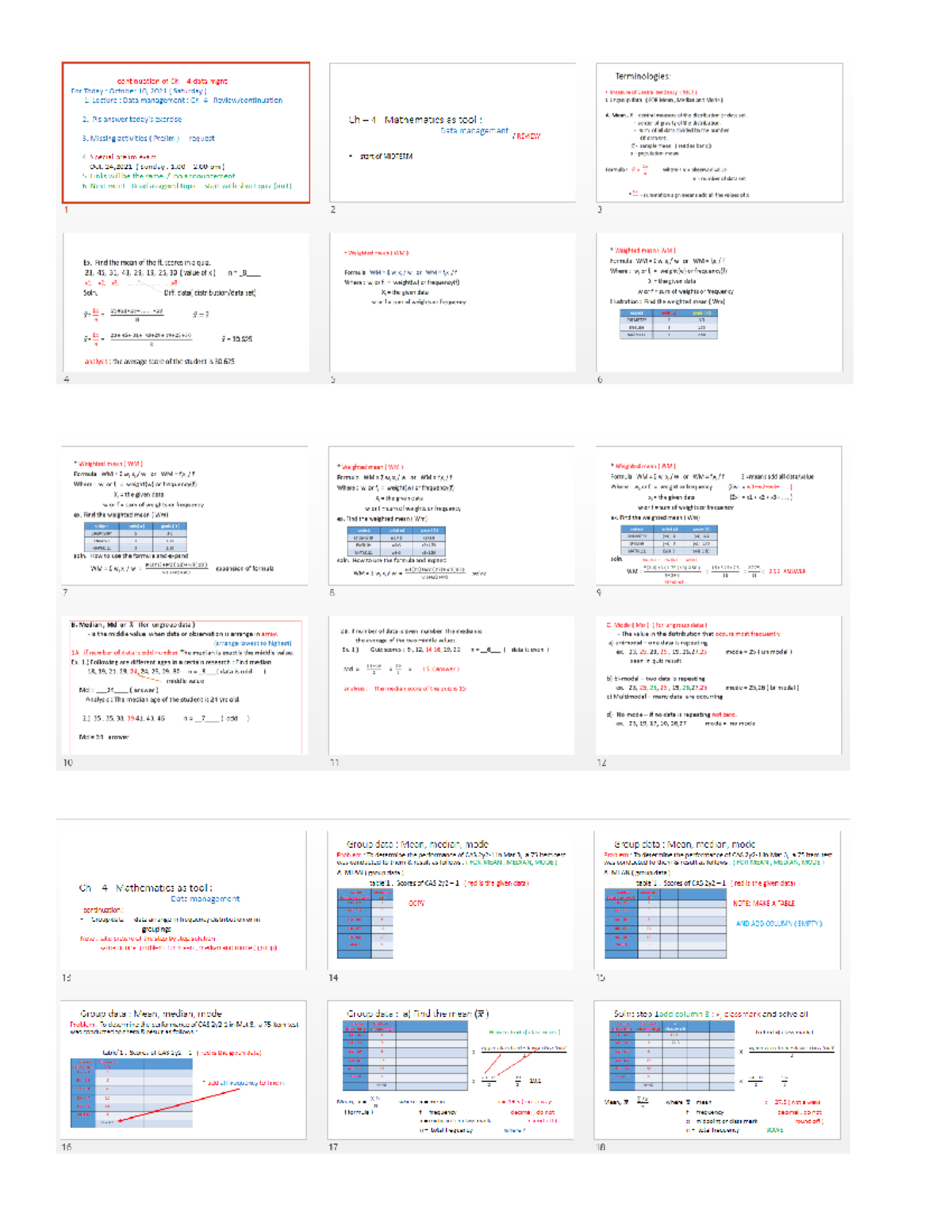Click the number label under slide 10

point(67,762)
